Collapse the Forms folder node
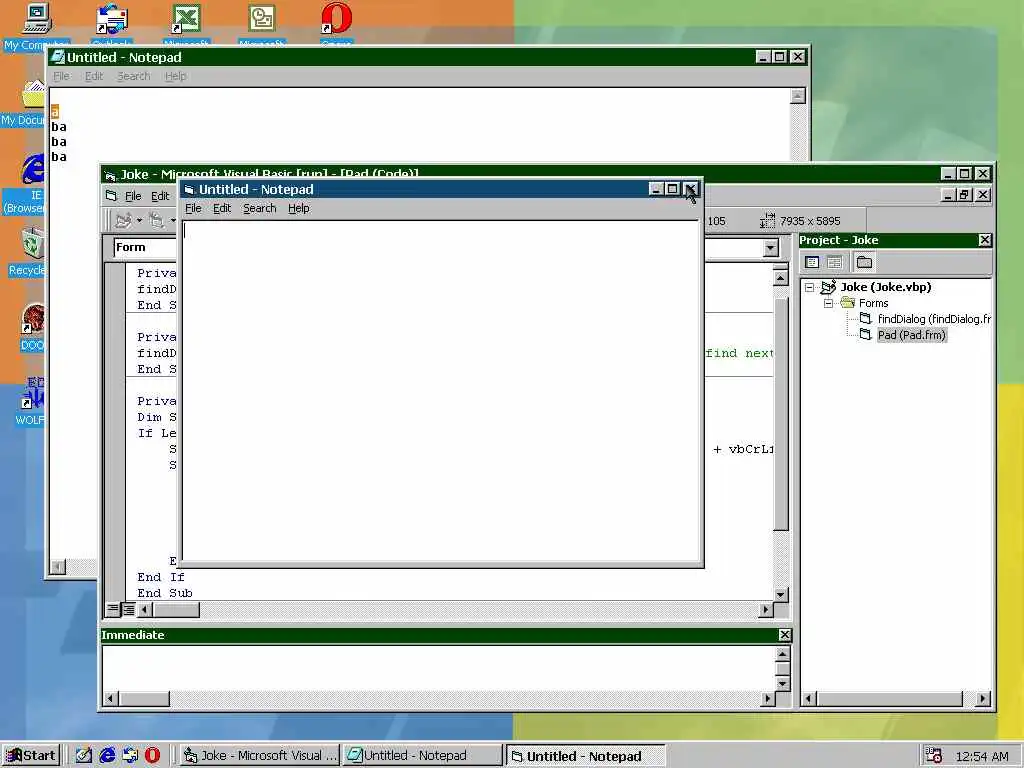The width and height of the screenshot is (1024, 768). click(828, 303)
